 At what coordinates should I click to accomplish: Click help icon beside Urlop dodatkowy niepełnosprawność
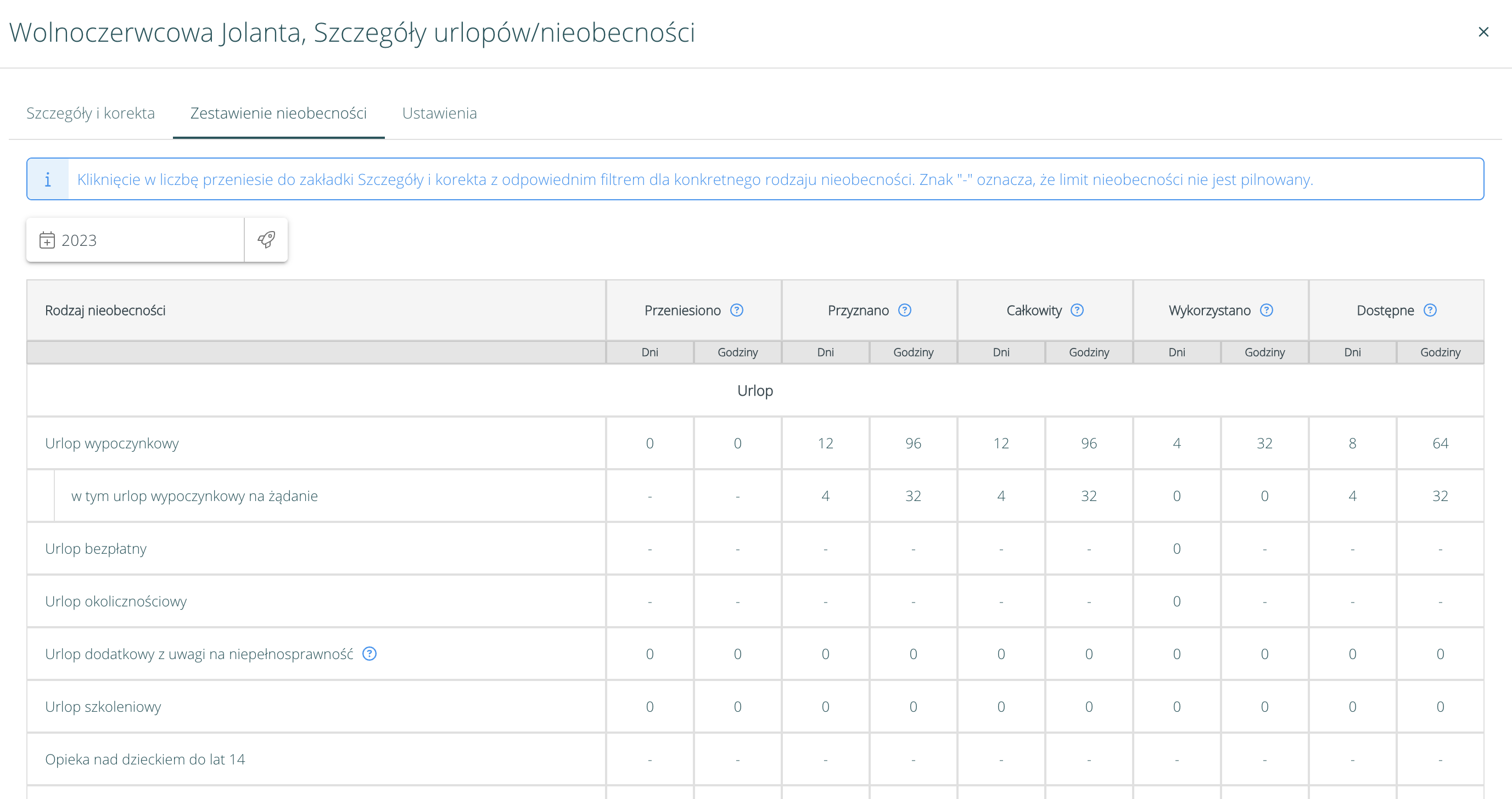(369, 654)
